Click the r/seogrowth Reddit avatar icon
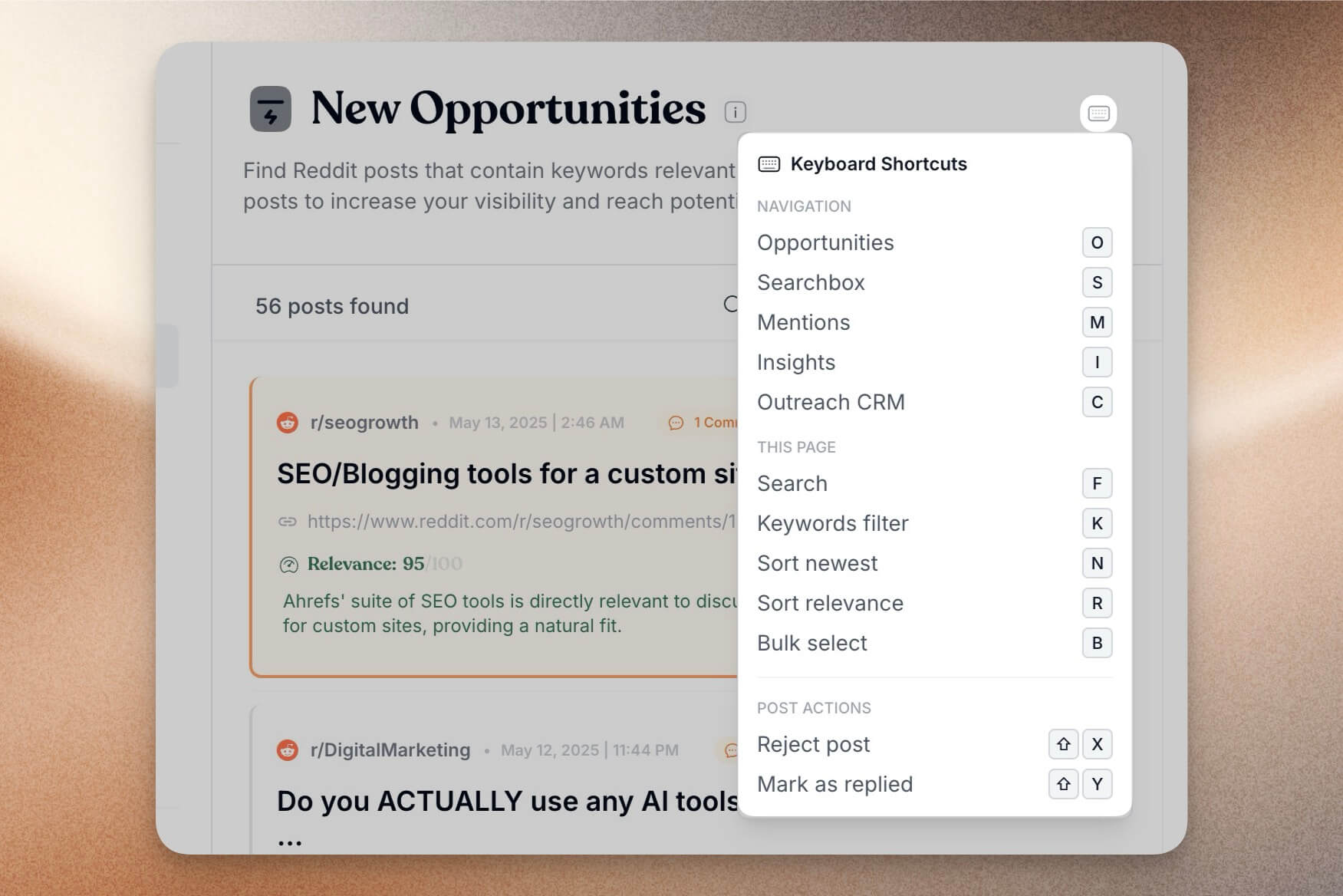 tap(288, 423)
